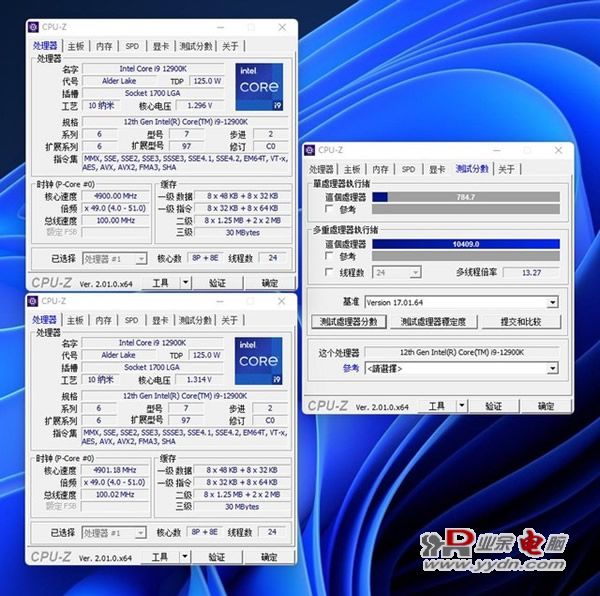
Task: Open 测试分数 tab in the lower-left window
Action: [195, 320]
